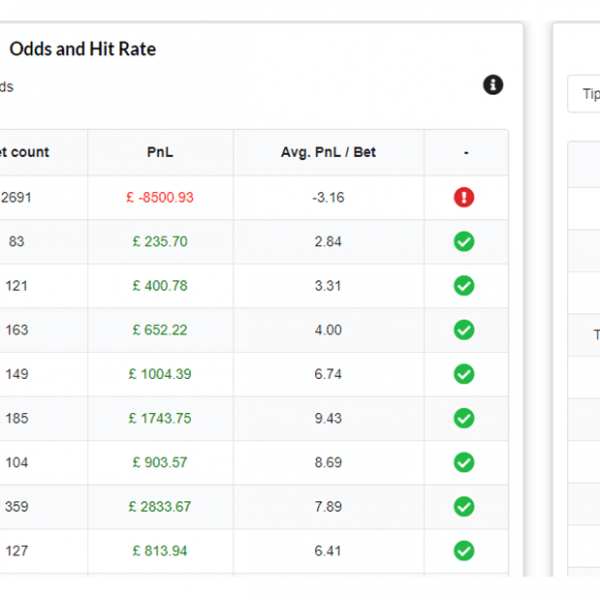Select the £ 1743.75 PnL cell
The height and width of the screenshot is (600, 600).
(160, 418)
